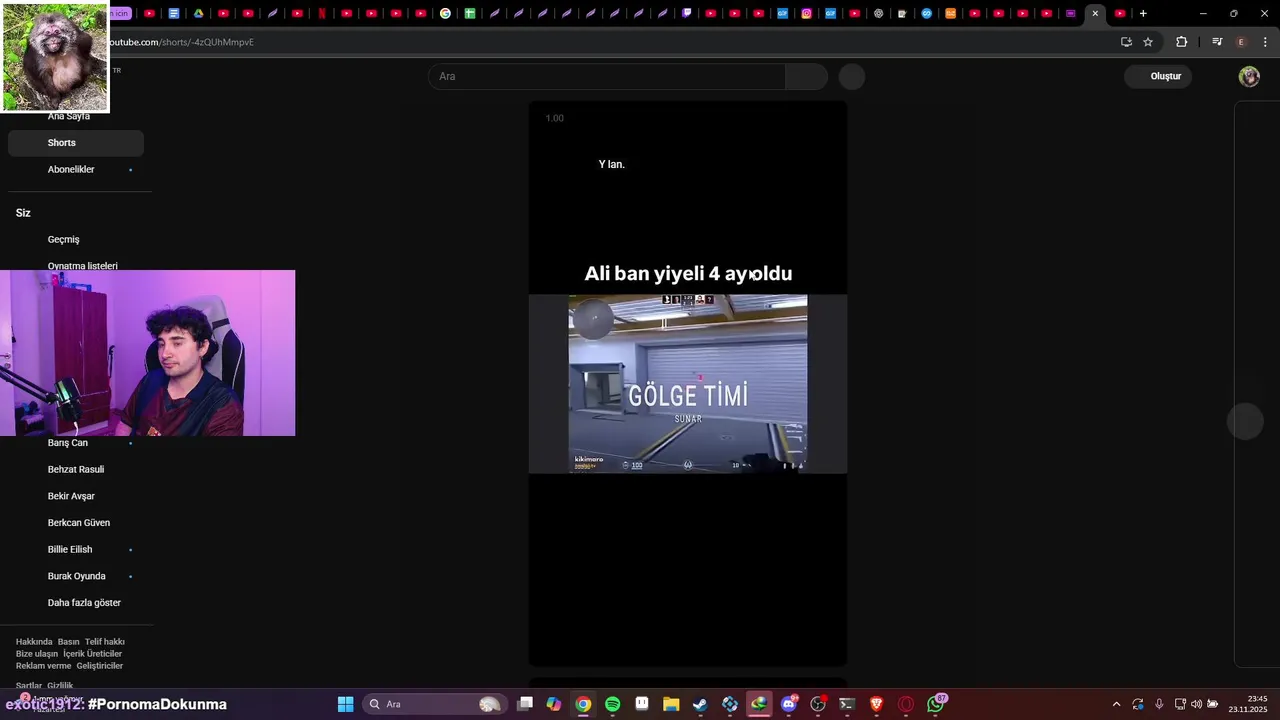Open the terminal app on the taskbar
Image resolution: width=1280 pixels, height=720 pixels.
coord(847,704)
